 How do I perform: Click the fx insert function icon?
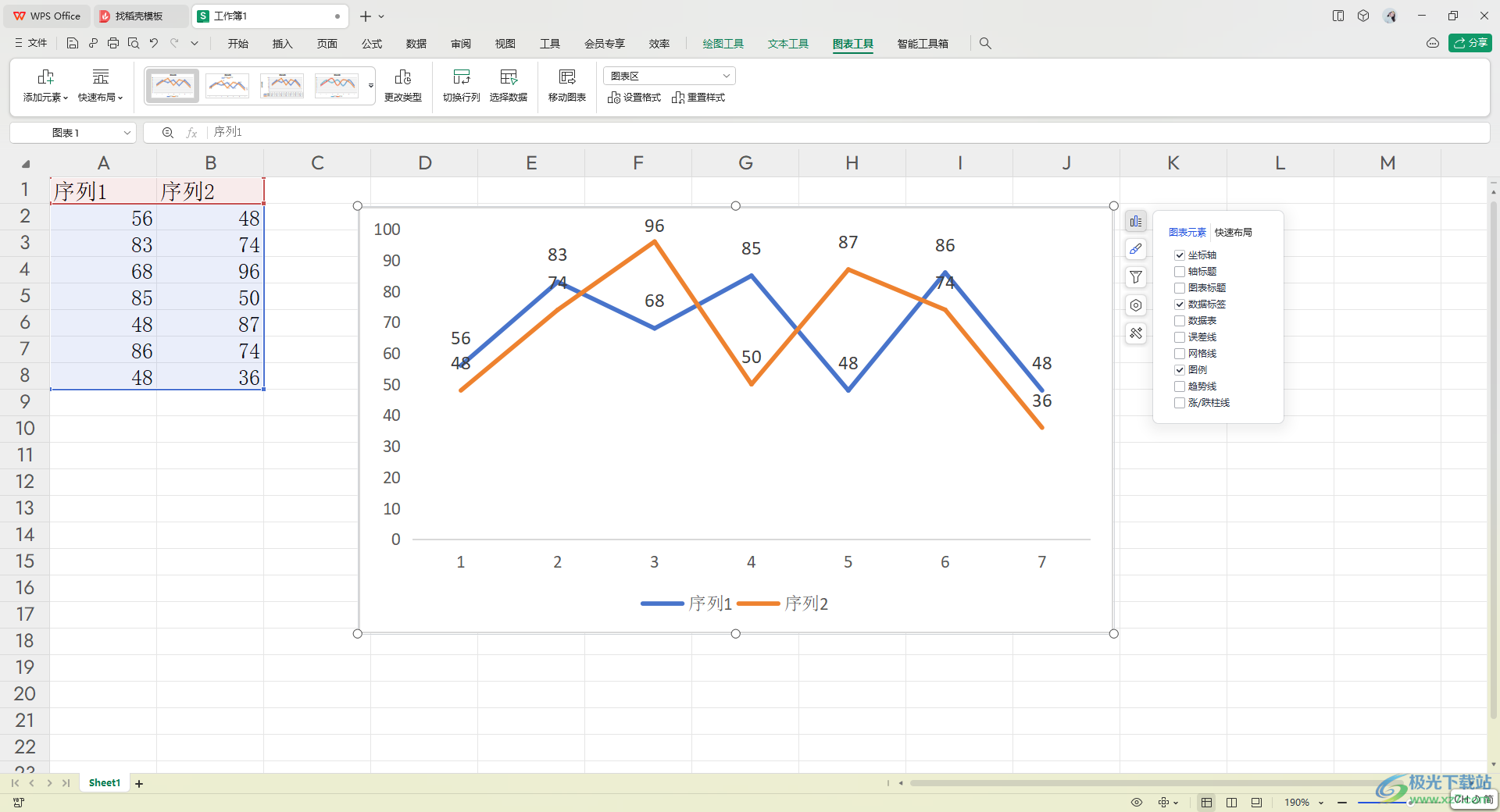(191, 133)
